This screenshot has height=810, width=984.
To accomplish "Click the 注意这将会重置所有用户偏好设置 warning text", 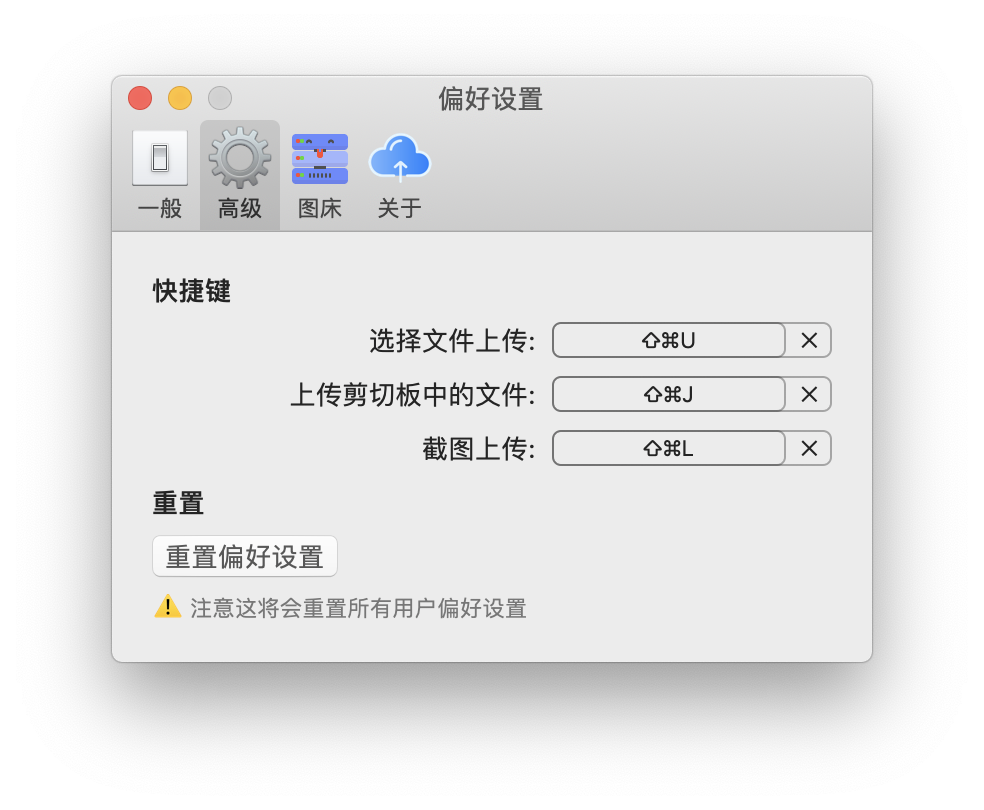I will point(358,608).
